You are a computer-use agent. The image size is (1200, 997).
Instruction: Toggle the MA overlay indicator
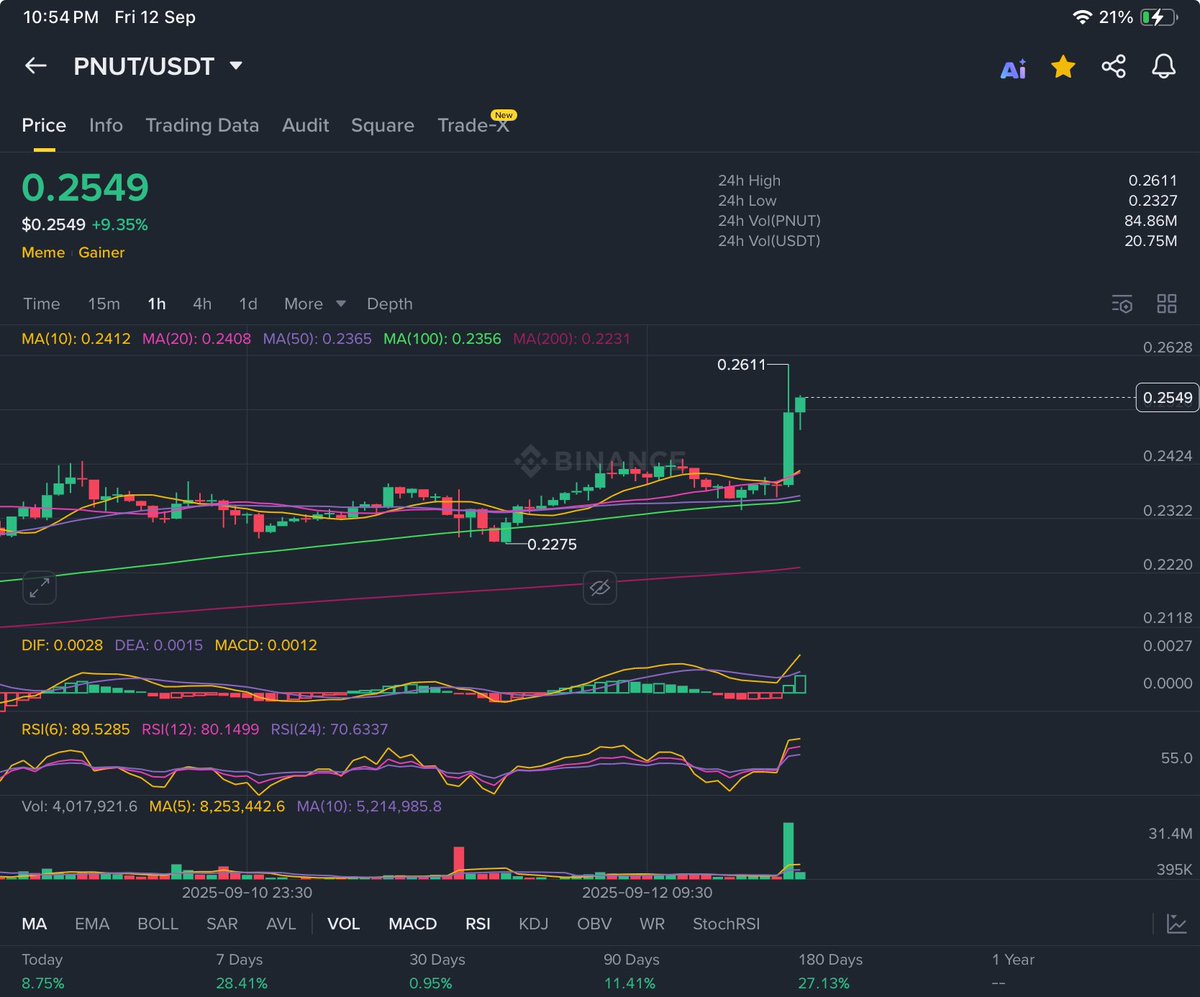34,924
